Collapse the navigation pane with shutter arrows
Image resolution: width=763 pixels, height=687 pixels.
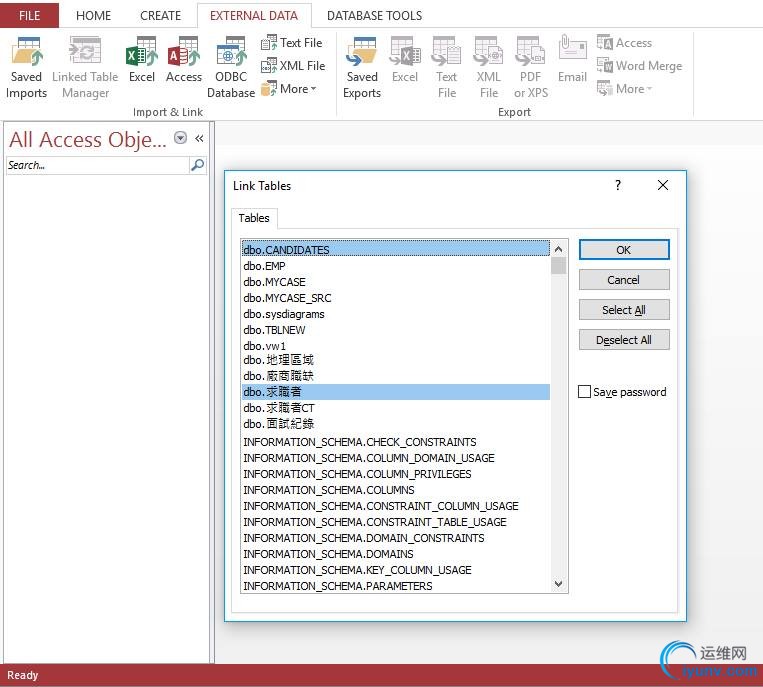click(199, 138)
